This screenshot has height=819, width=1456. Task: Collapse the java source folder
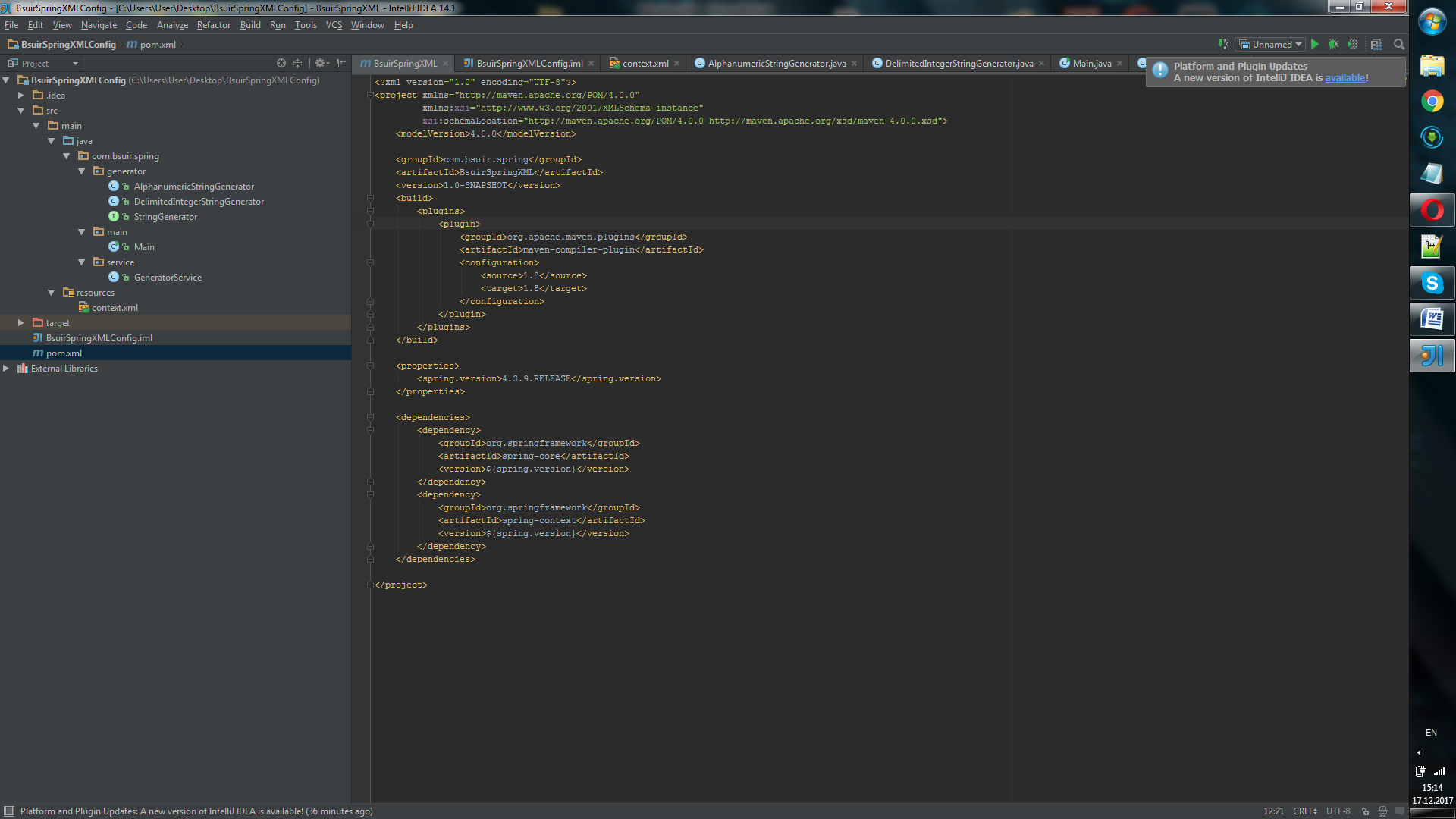[x=52, y=141]
